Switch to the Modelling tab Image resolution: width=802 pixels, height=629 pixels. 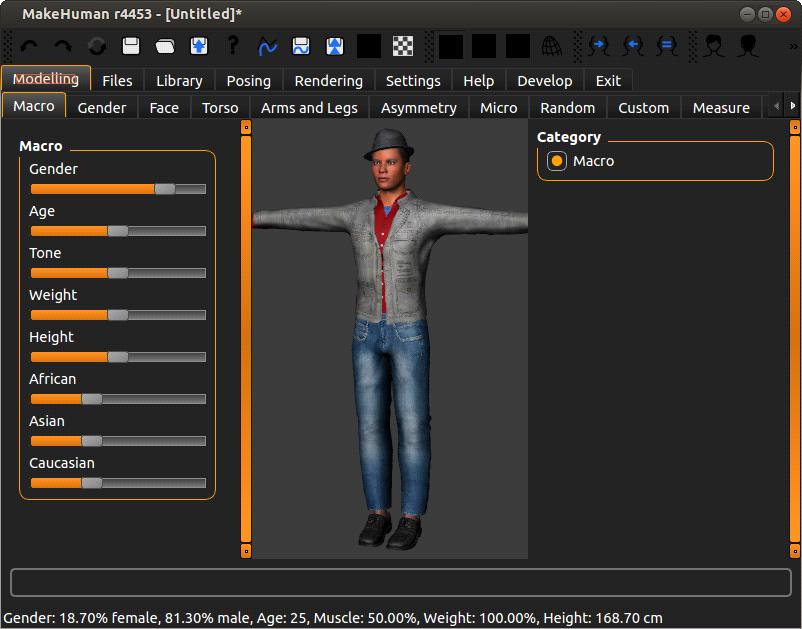(x=46, y=79)
